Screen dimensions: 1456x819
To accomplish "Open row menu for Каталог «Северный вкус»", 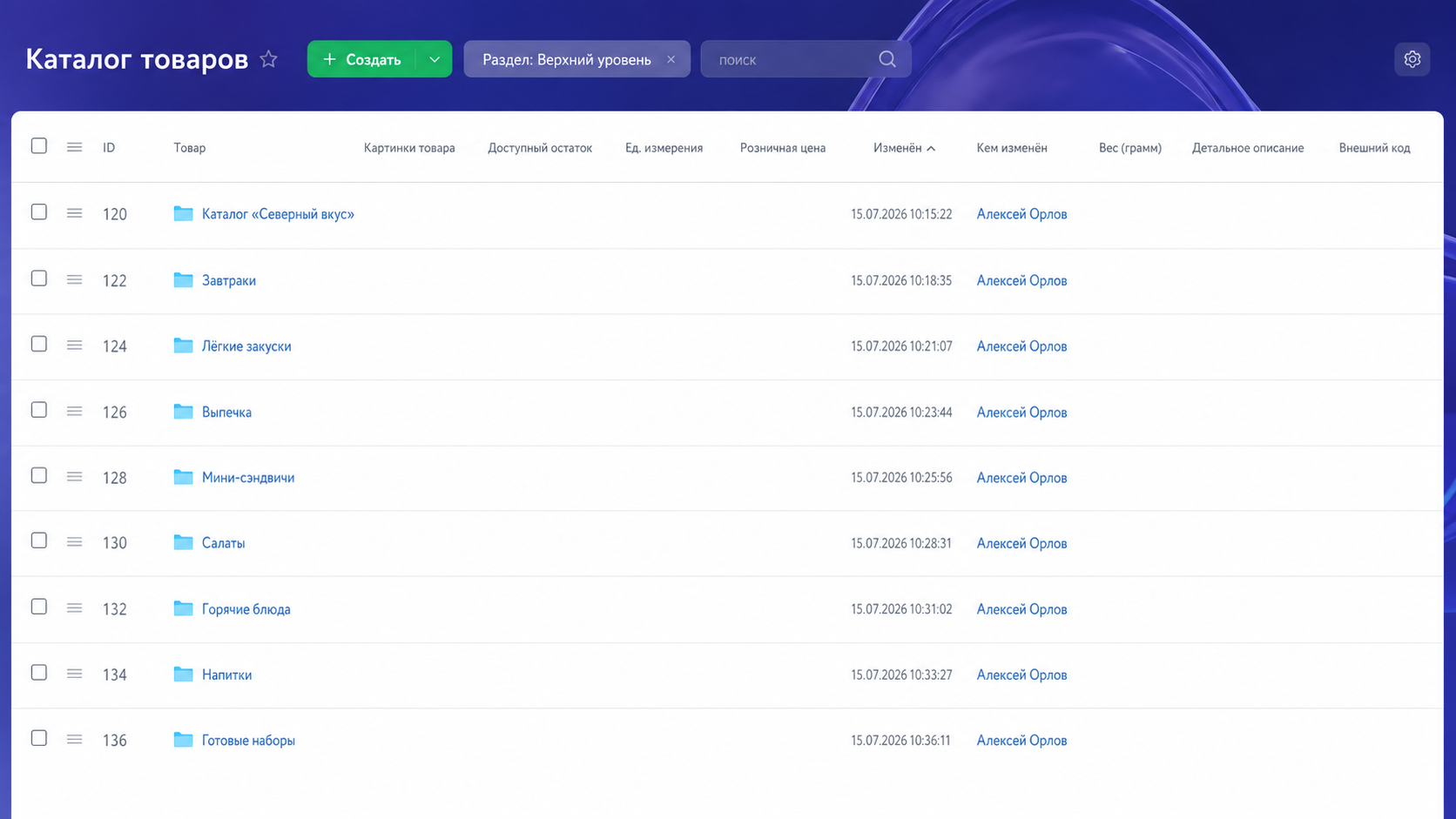I will [x=74, y=213].
